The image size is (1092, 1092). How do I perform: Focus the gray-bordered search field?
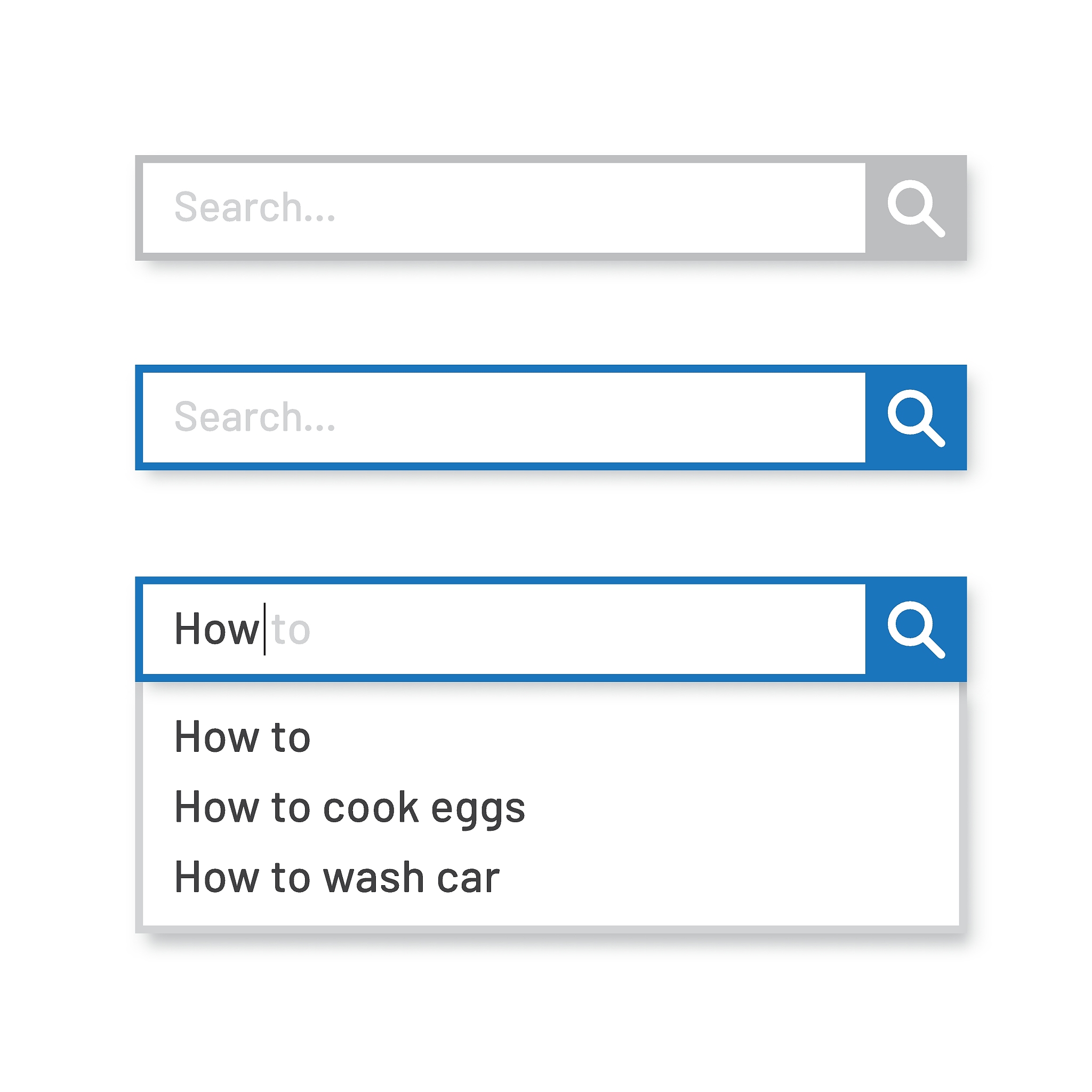(x=565, y=208)
